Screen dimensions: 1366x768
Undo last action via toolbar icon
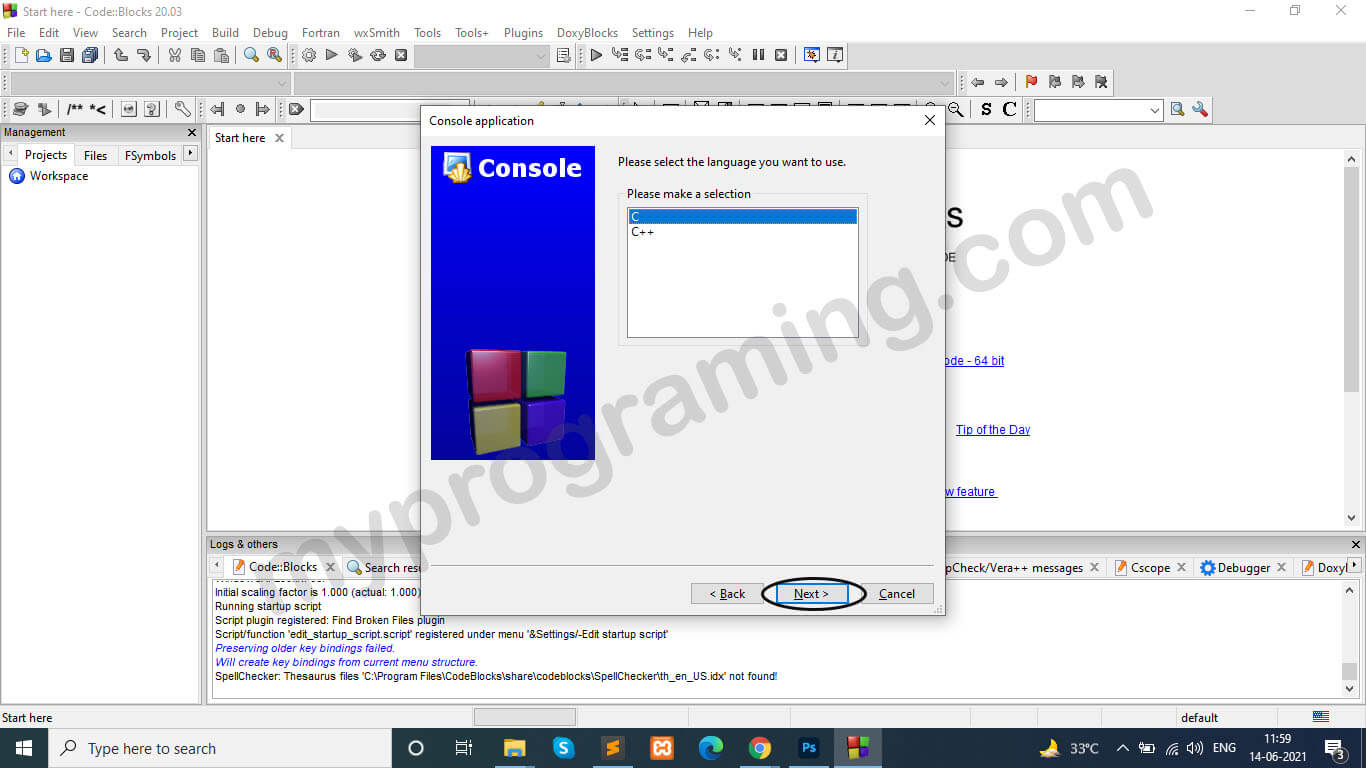click(x=120, y=55)
